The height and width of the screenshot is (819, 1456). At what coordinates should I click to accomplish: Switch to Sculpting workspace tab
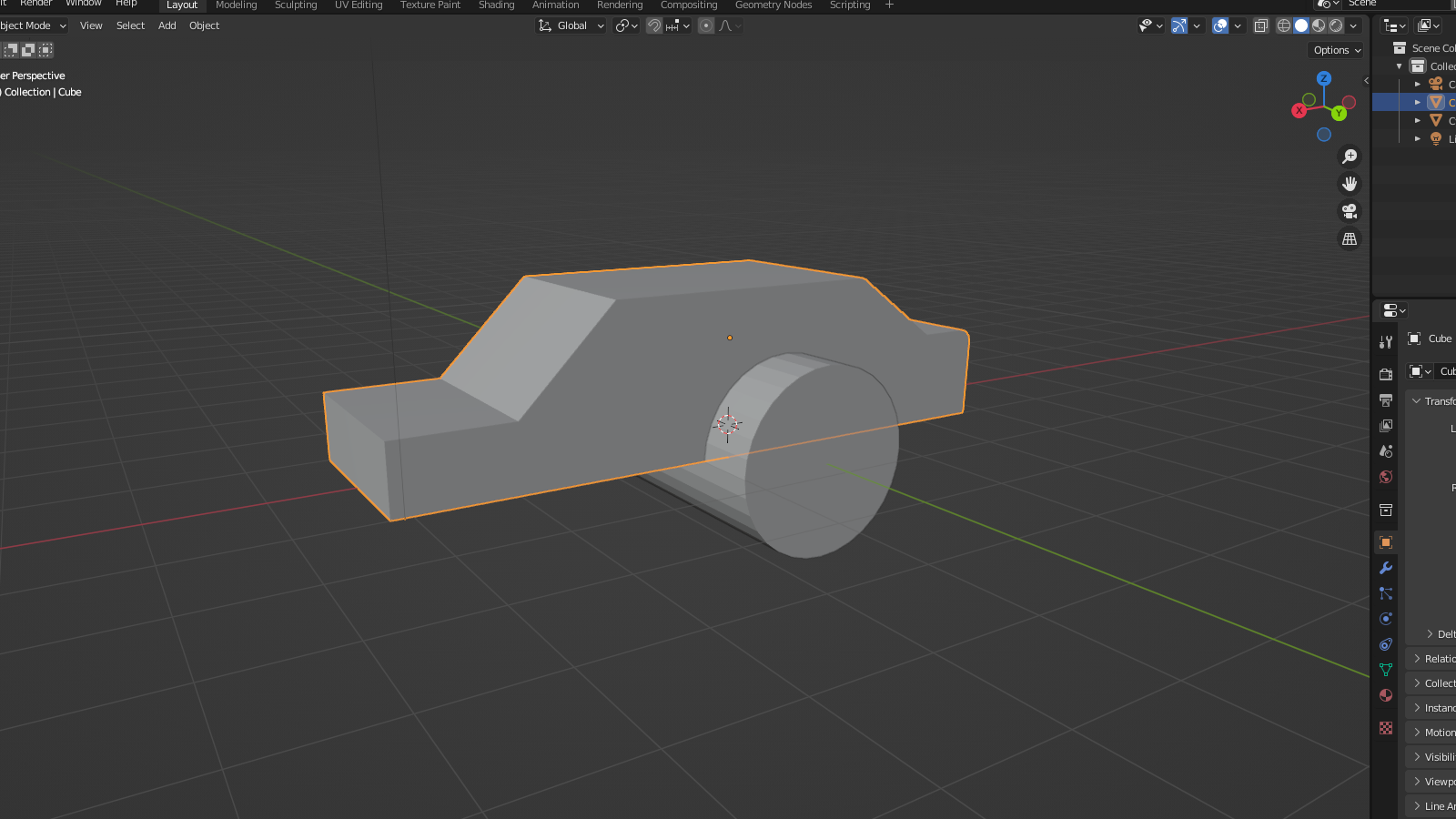(296, 5)
